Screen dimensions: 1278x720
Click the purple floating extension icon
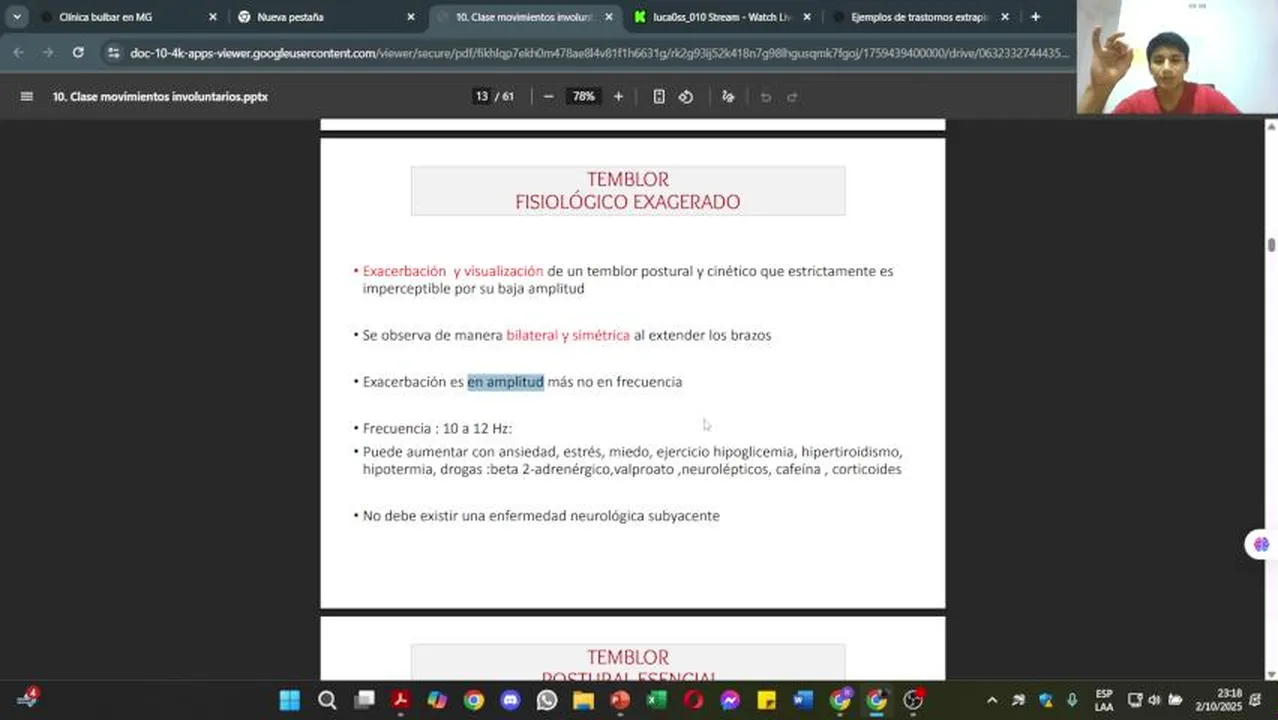coord(1261,545)
